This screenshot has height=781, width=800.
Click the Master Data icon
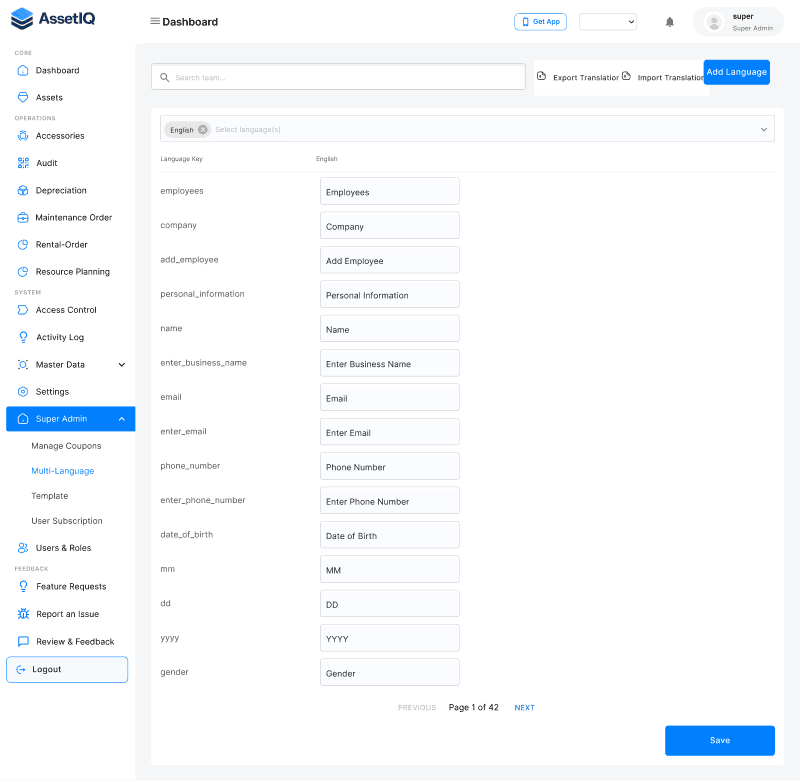pos(23,364)
